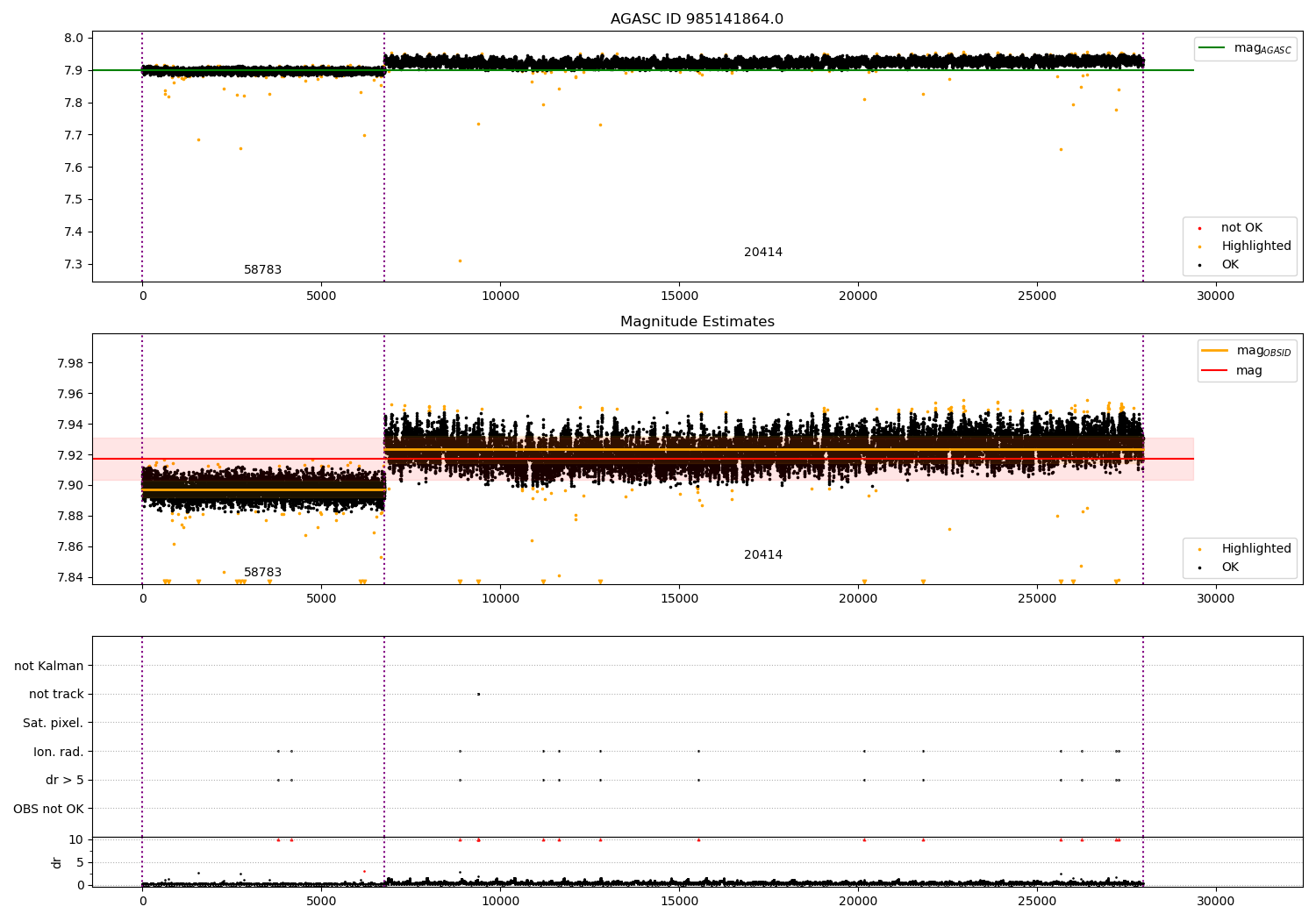Select the "58783" annotation in the middle plot
This screenshot has width=1316, height=921.
tap(262, 573)
